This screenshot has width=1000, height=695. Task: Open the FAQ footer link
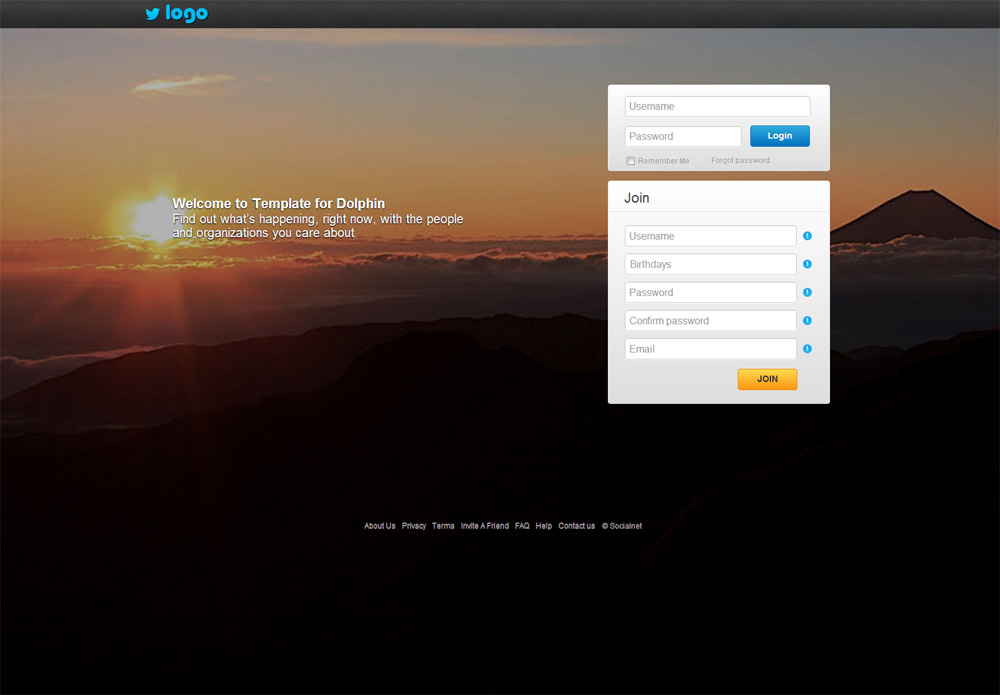point(522,526)
